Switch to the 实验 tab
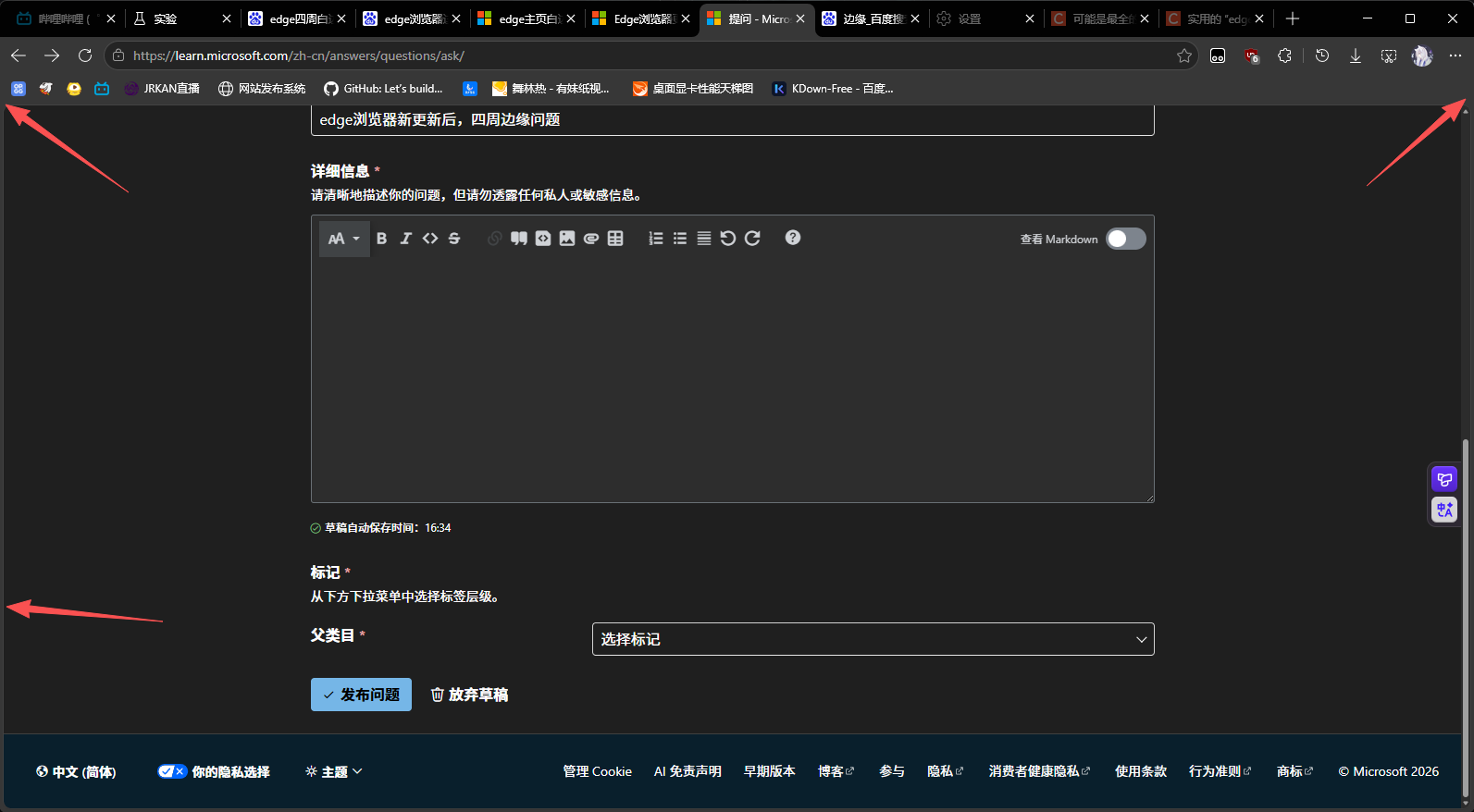 (x=181, y=18)
